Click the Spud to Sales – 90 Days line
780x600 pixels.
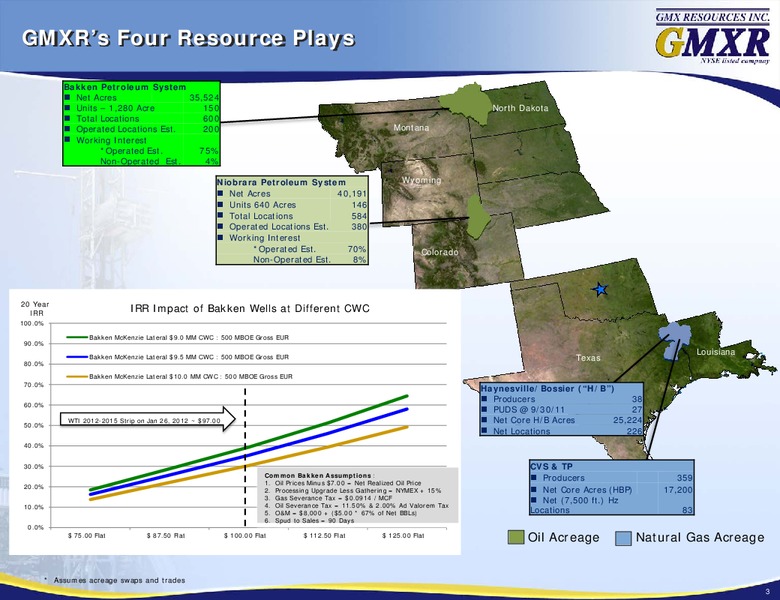tap(309, 520)
